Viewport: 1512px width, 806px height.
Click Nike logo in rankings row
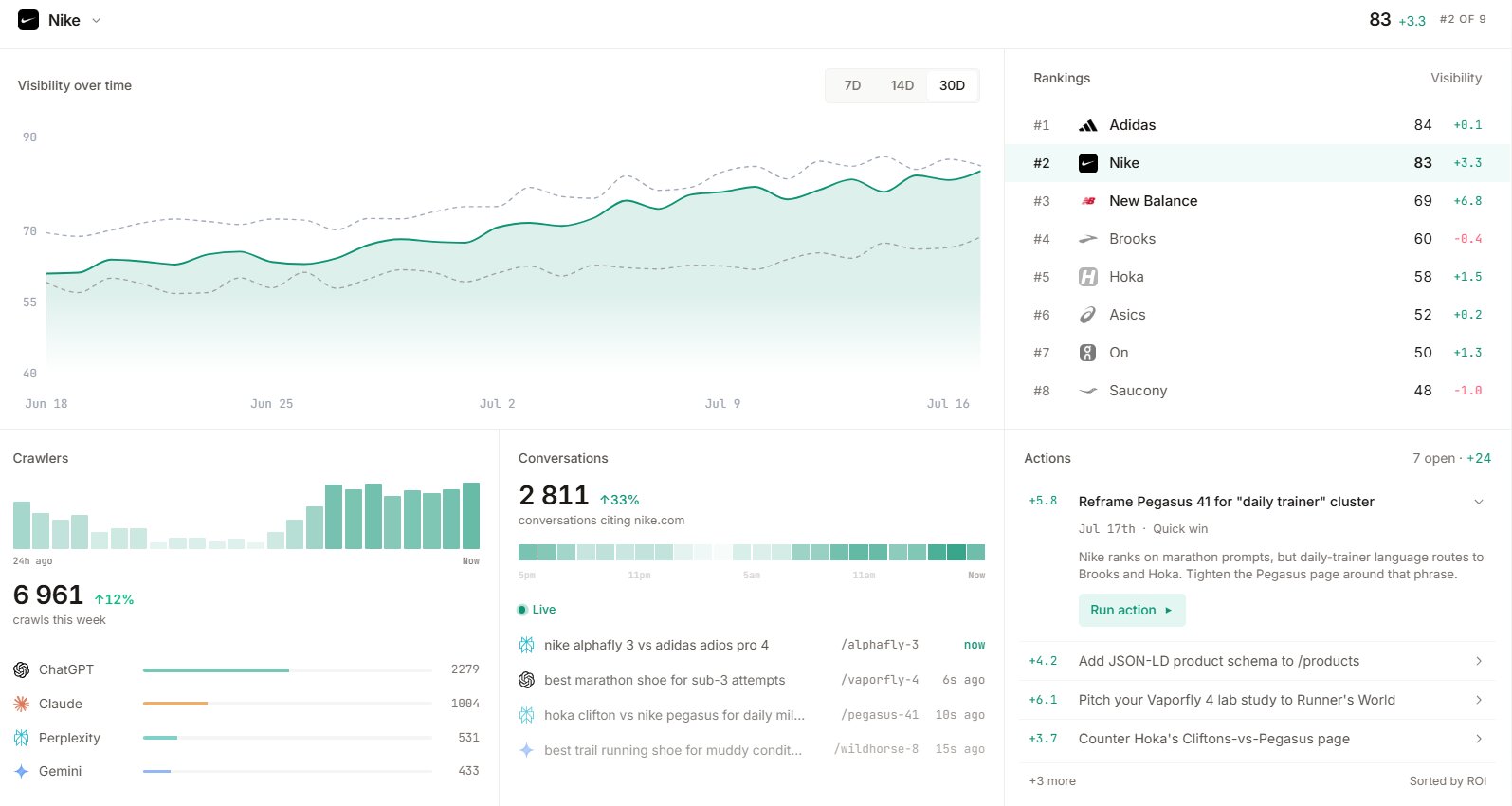(1088, 163)
